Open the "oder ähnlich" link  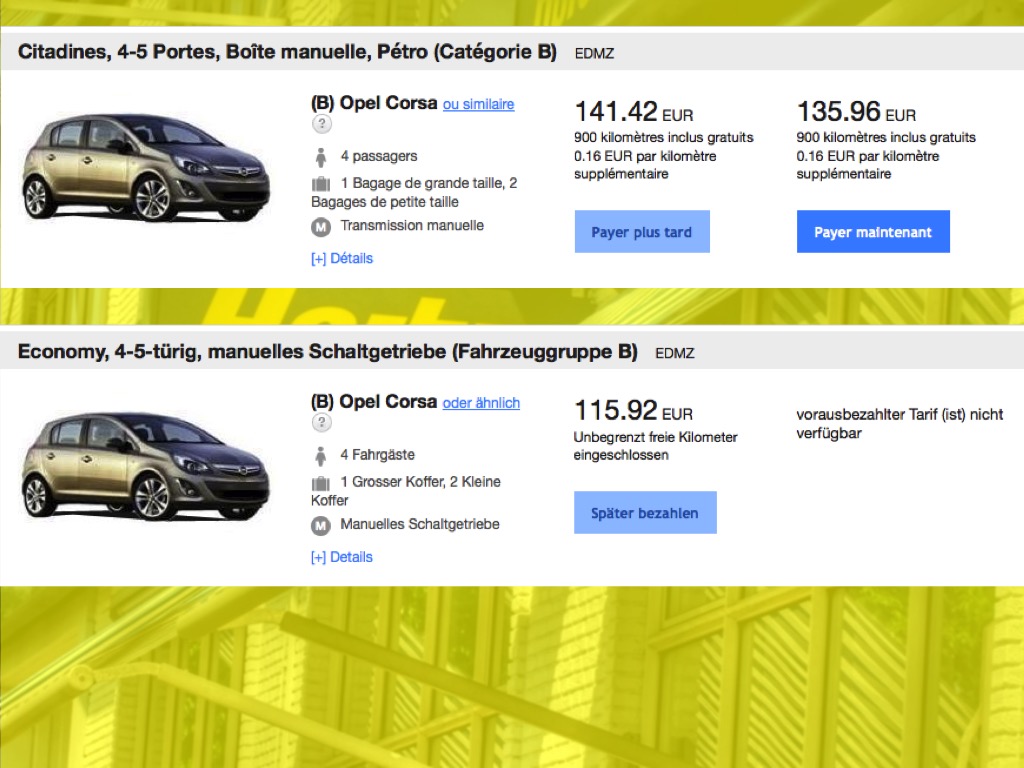pyautogui.click(x=481, y=403)
